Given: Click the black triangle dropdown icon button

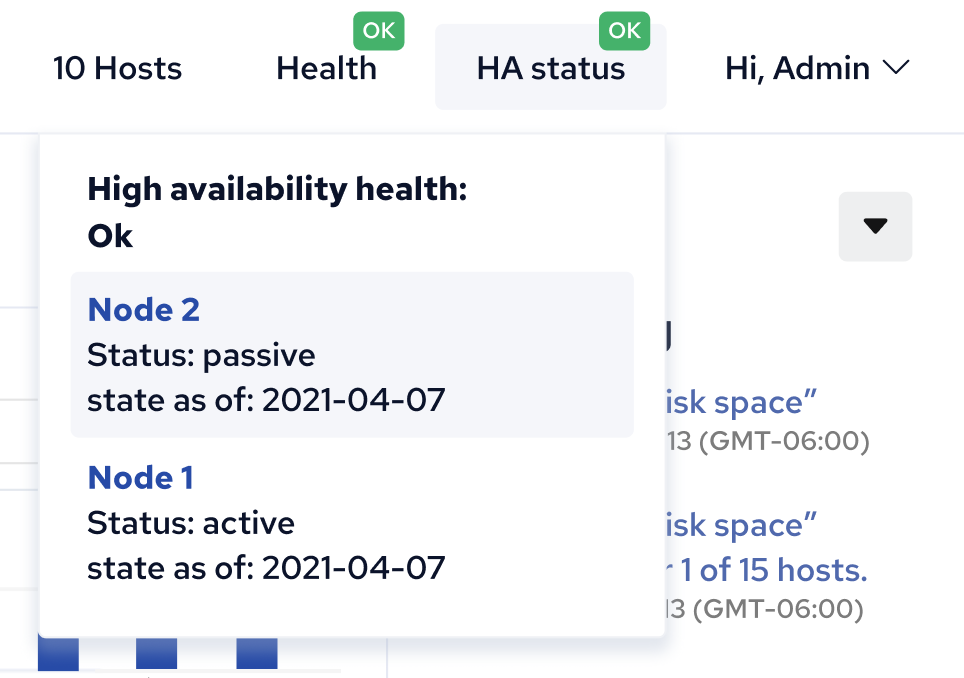Looking at the screenshot, I should point(875,227).
